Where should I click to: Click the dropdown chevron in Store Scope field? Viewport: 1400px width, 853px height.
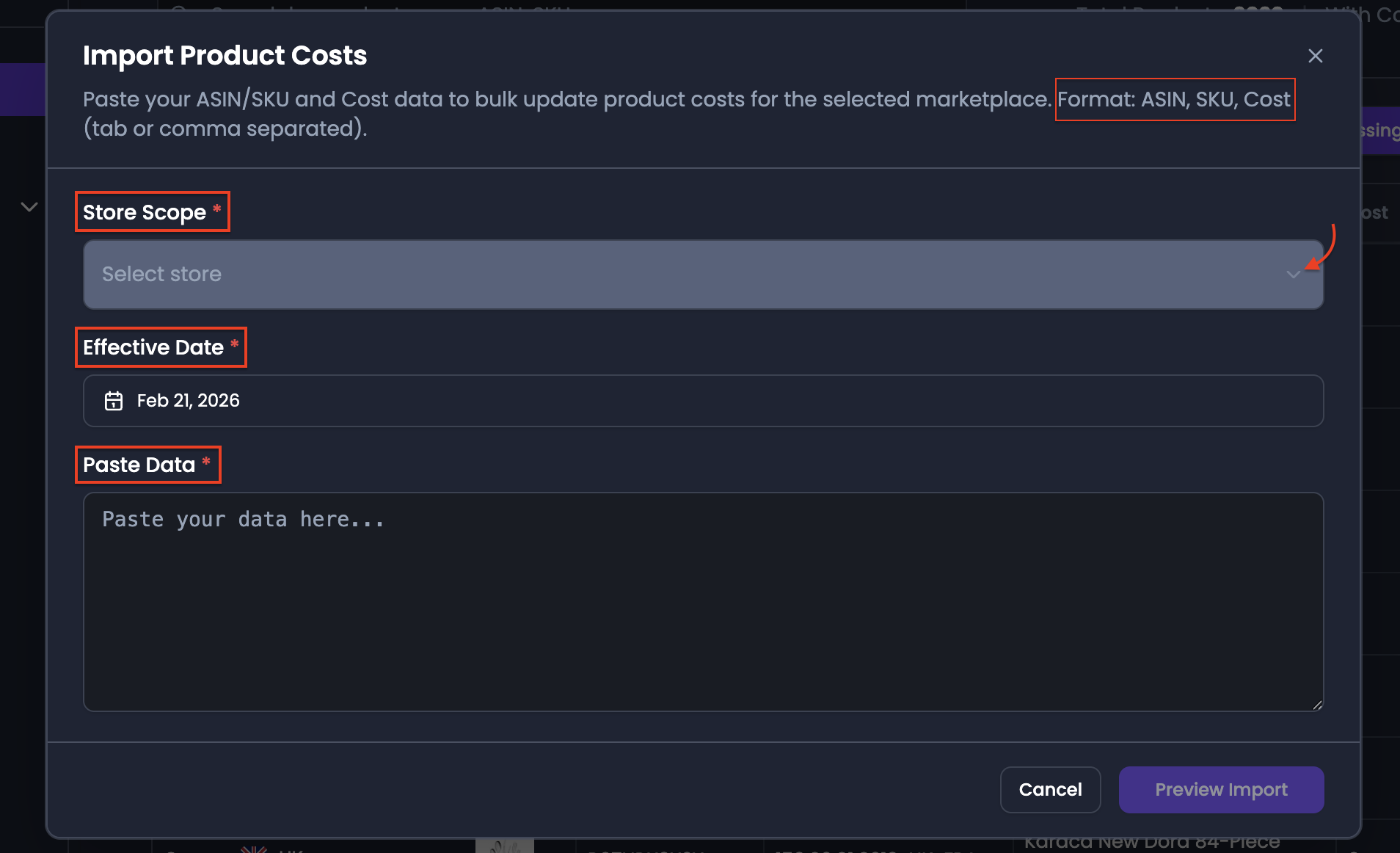pyautogui.click(x=1293, y=275)
